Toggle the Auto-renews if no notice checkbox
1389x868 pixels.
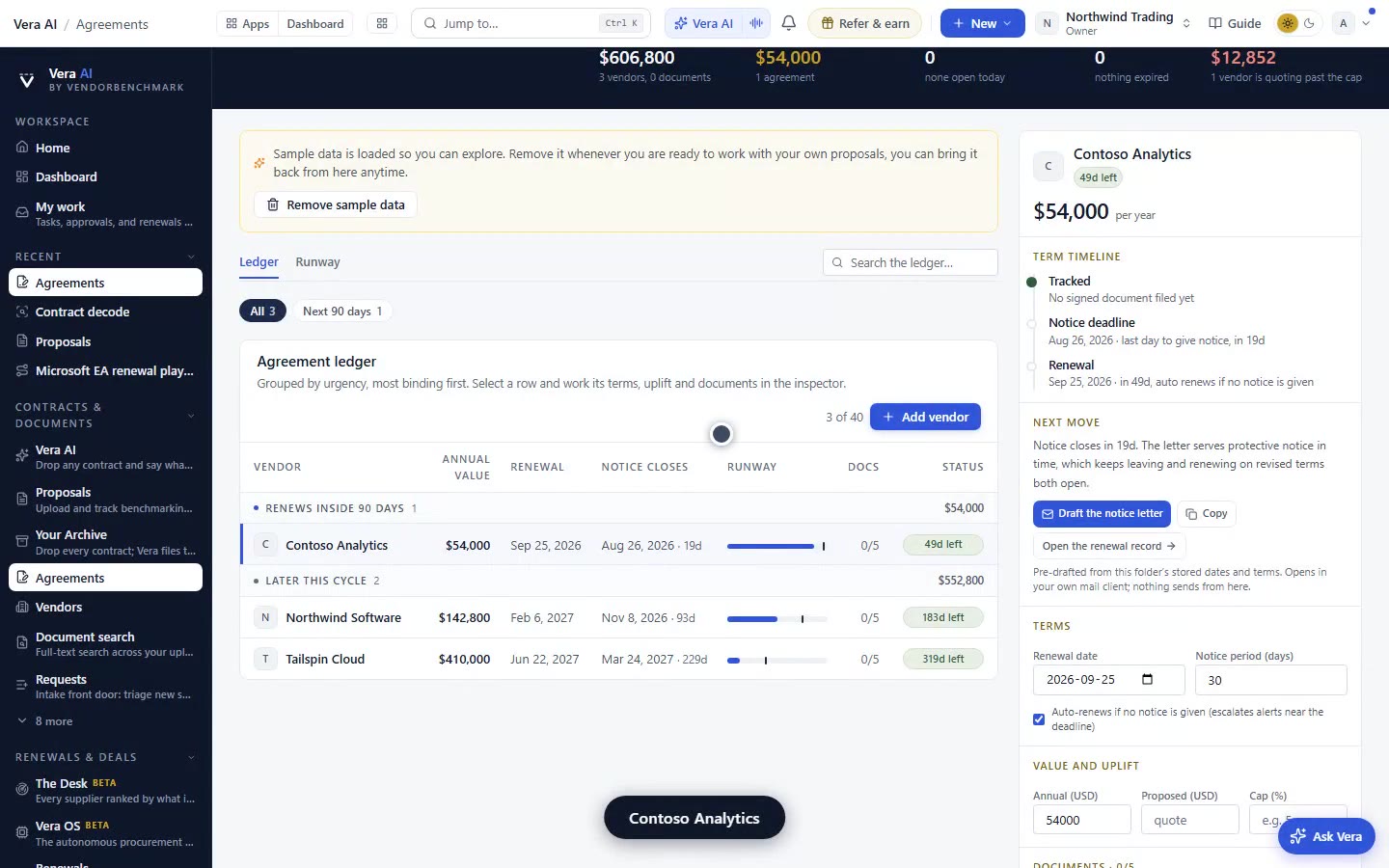pos(1039,719)
